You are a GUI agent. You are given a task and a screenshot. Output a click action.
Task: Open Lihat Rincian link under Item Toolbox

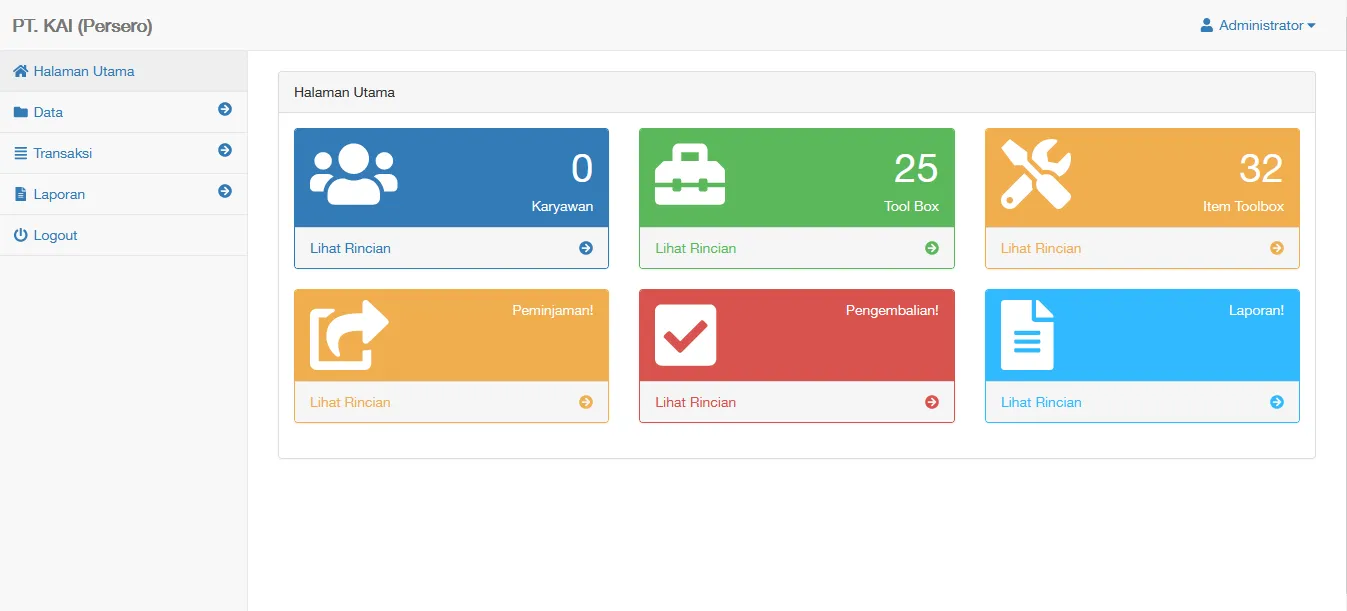(1041, 248)
